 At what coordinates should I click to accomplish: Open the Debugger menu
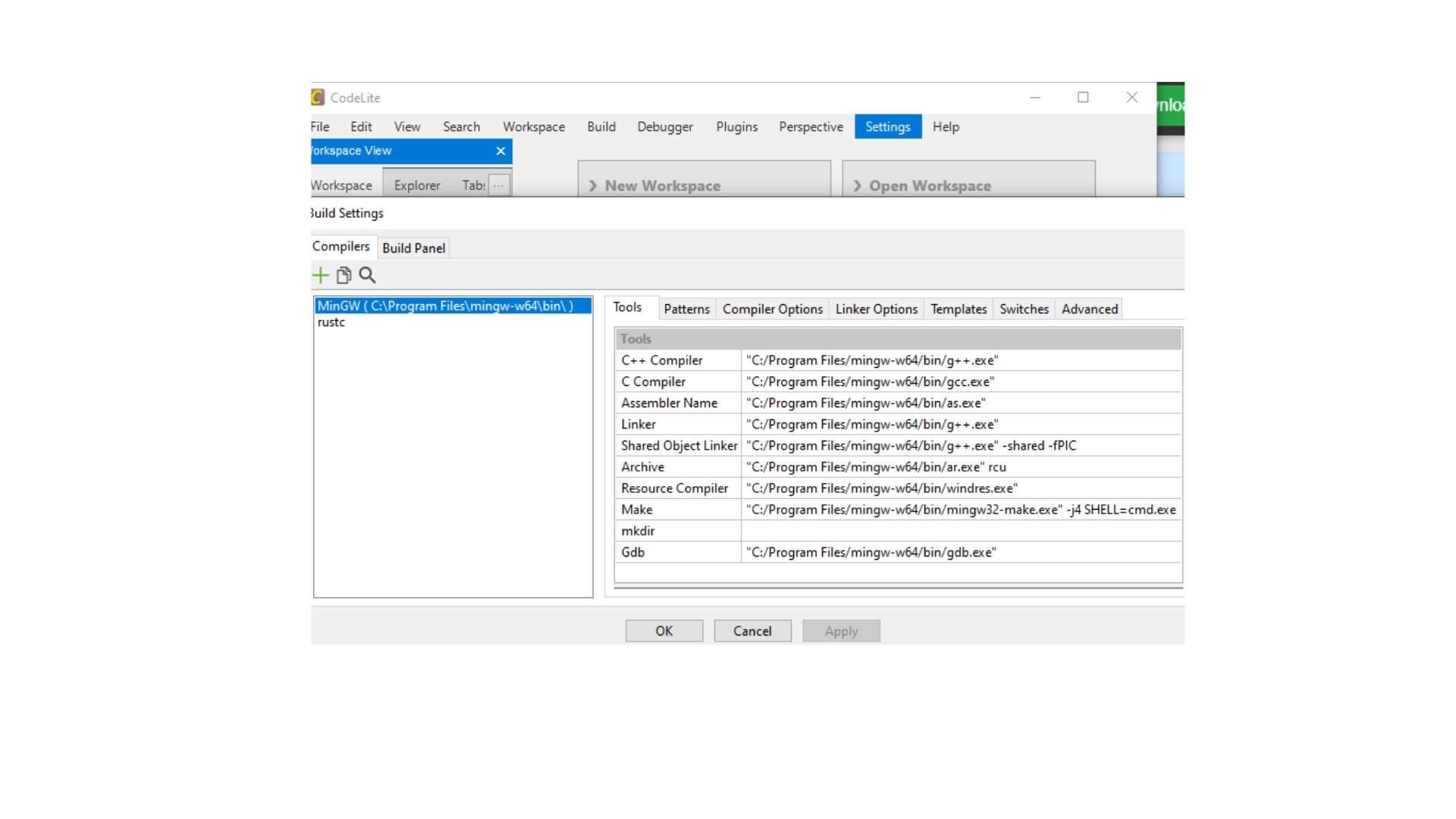click(x=665, y=127)
